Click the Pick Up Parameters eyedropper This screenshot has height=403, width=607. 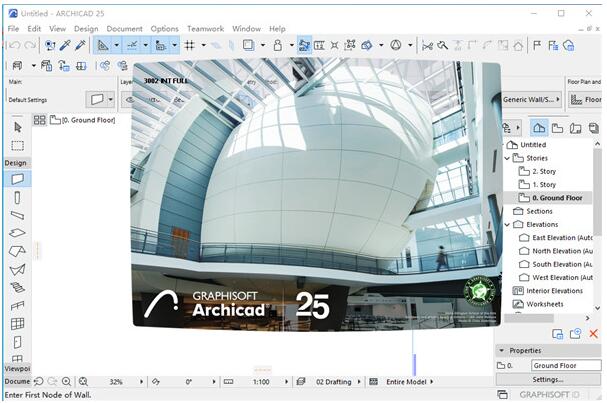click(65, 45)
